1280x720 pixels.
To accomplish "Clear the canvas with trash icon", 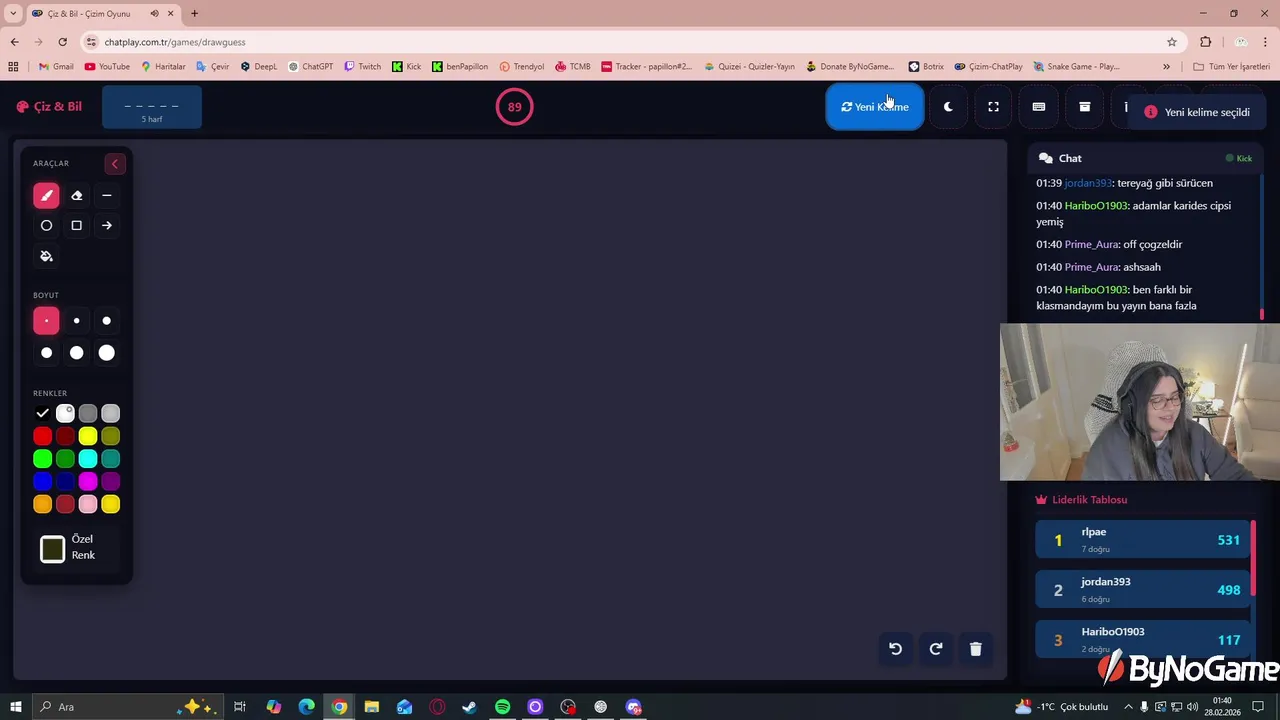I will click(976, 649).
